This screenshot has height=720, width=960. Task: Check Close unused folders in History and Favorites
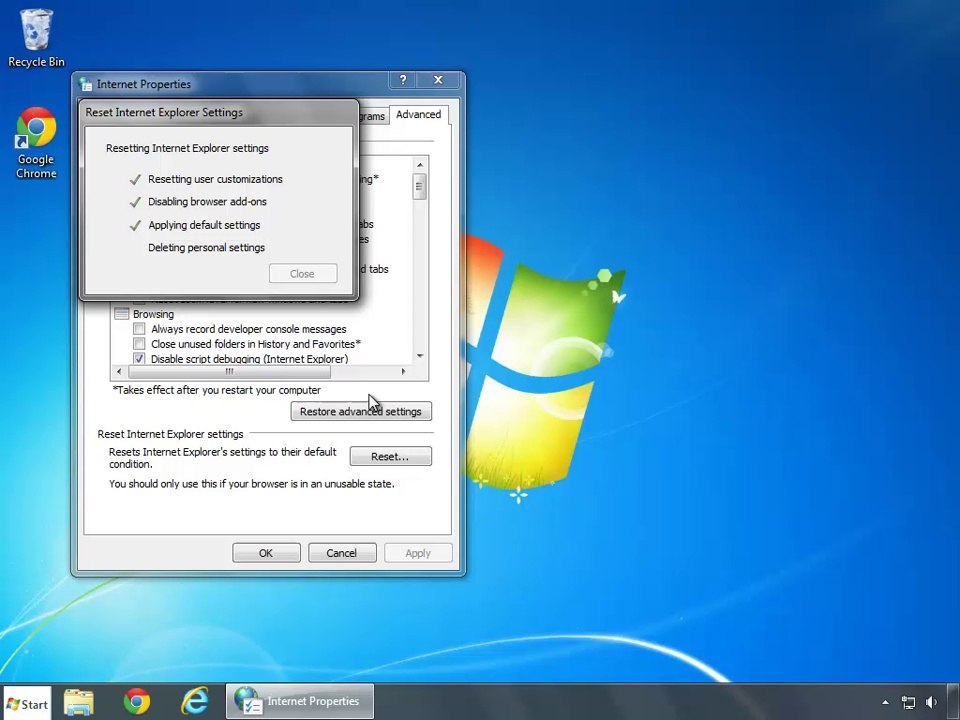pyautogui.click(x=139, y=344)
